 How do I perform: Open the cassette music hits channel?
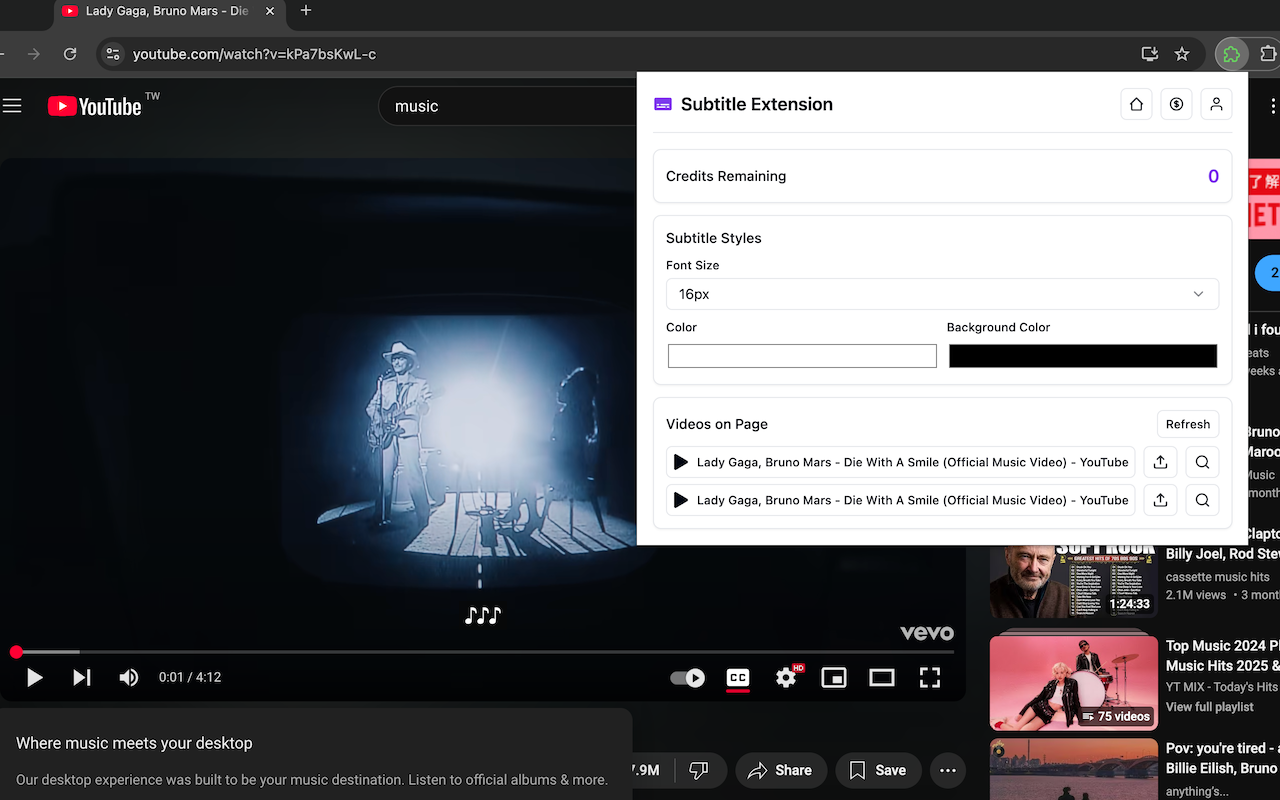[1217, 577]
